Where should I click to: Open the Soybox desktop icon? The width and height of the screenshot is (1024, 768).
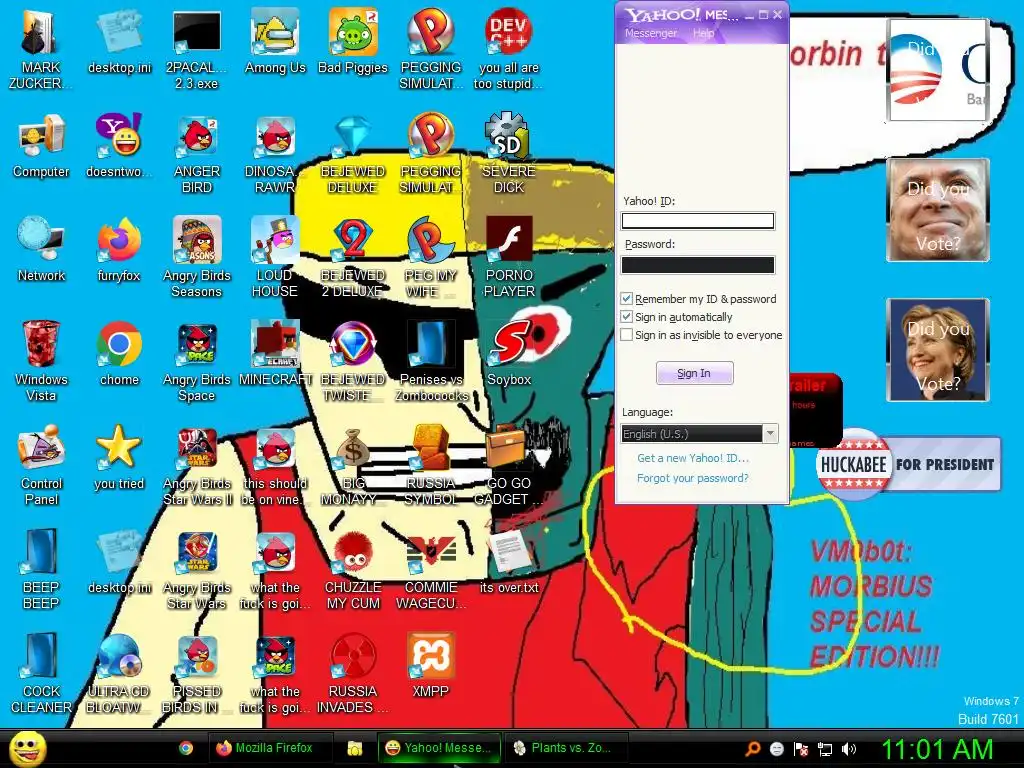(509, 354)
